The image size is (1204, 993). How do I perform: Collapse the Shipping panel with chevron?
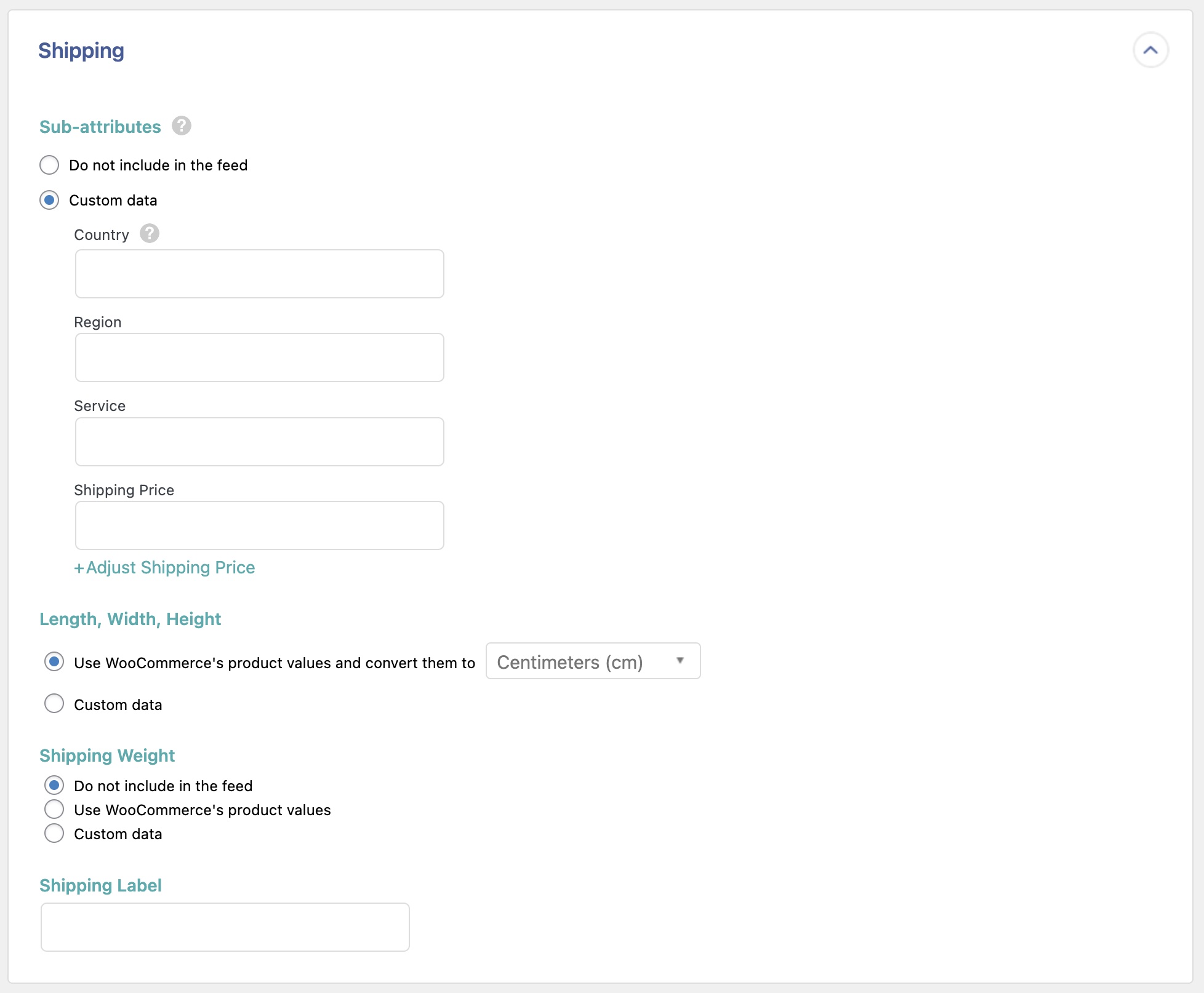point(1150,50)
